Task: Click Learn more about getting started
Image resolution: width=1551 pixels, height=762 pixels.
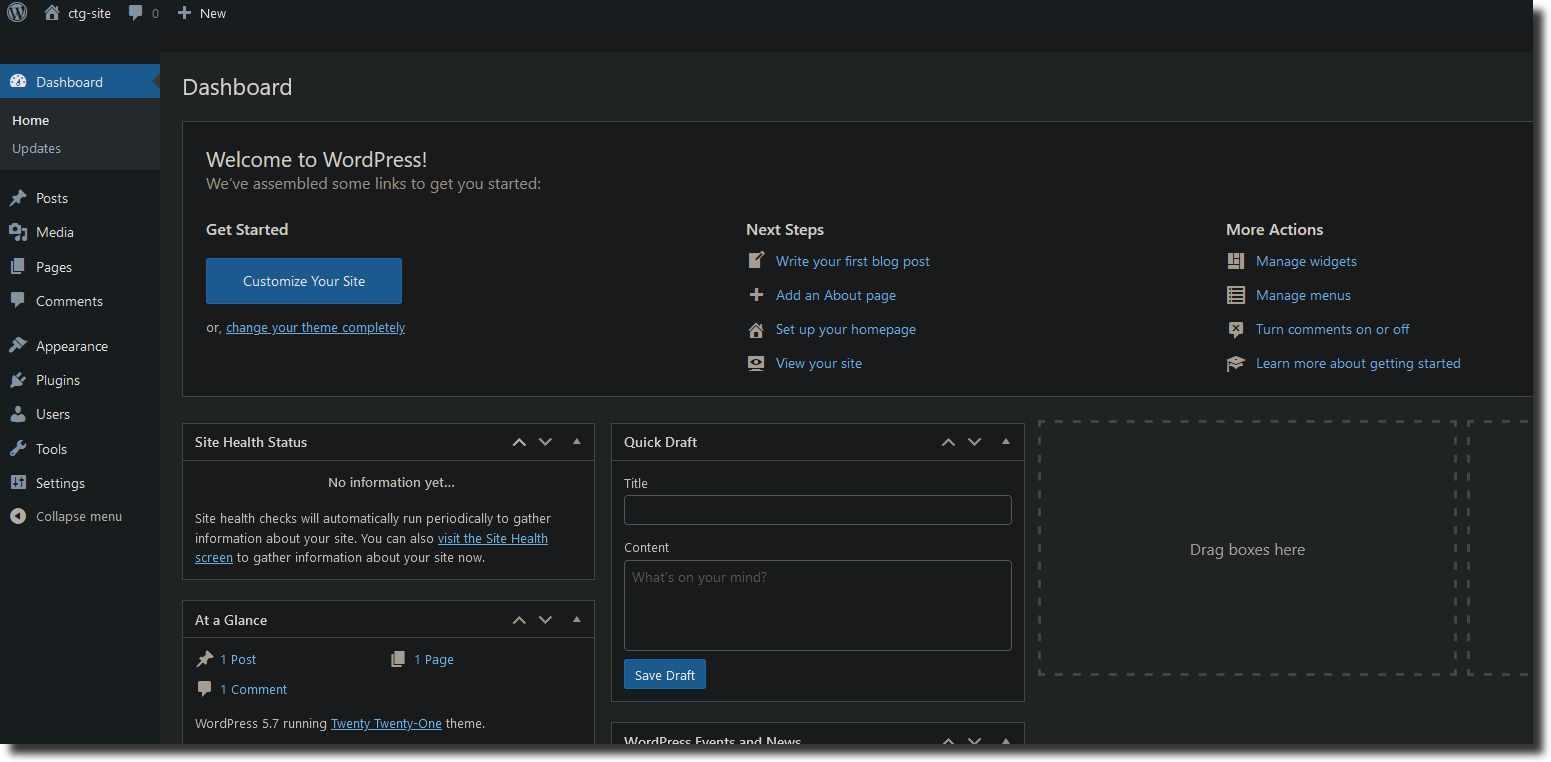Action: (x=1358, y=363)
